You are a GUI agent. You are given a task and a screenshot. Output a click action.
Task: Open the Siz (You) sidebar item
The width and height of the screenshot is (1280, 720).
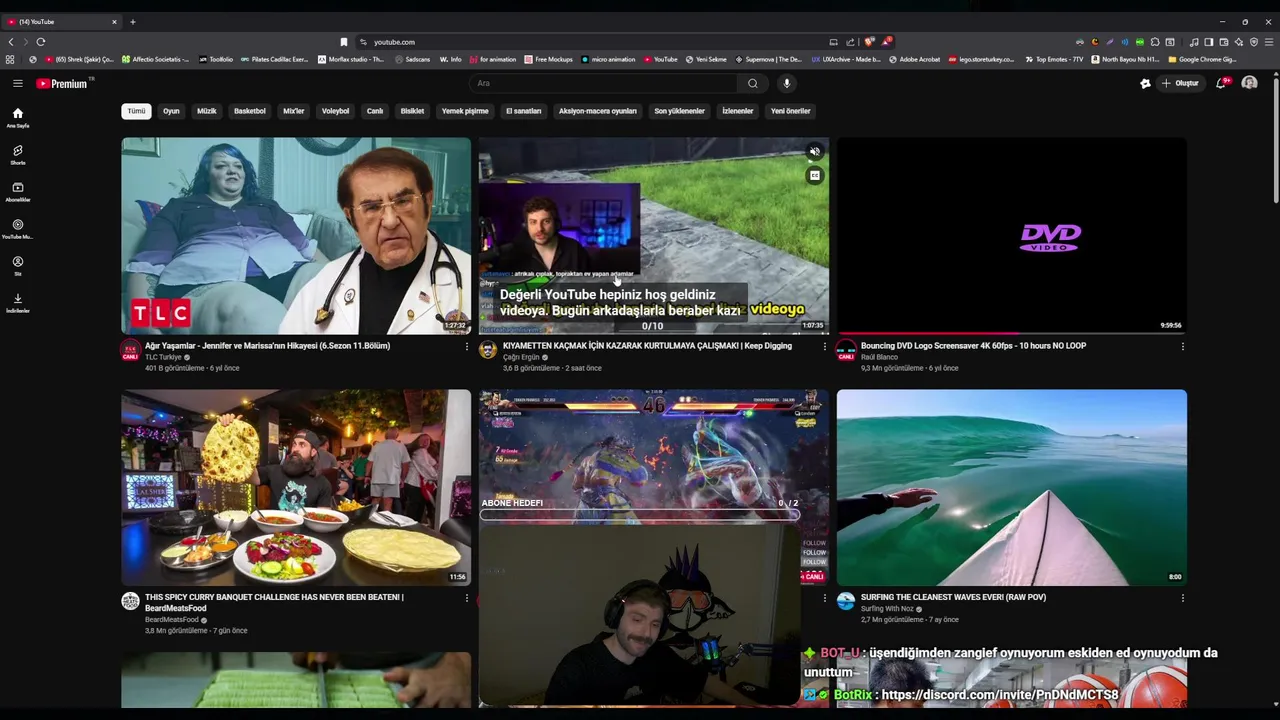(18, 266)
